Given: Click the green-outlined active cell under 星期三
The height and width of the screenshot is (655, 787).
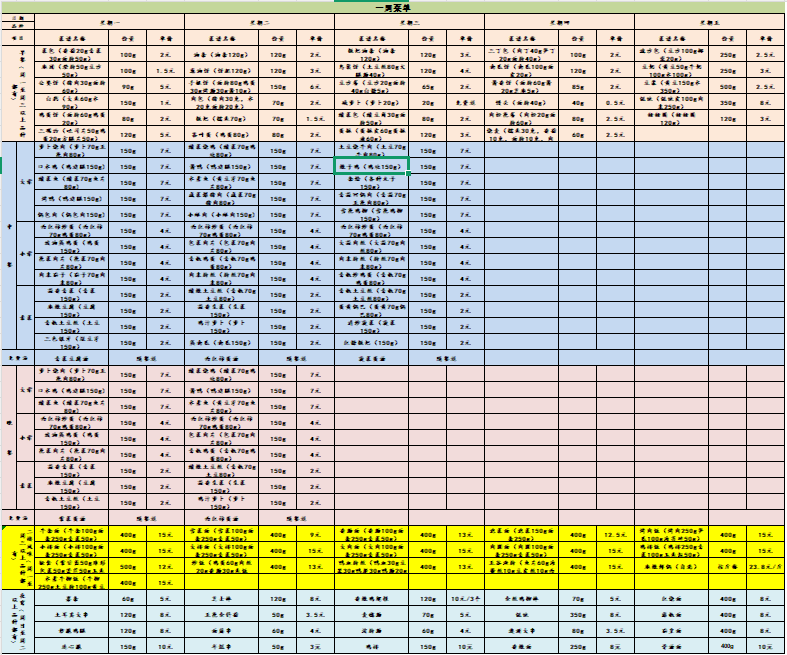Looking at the screenshot, I should [371, 167].
